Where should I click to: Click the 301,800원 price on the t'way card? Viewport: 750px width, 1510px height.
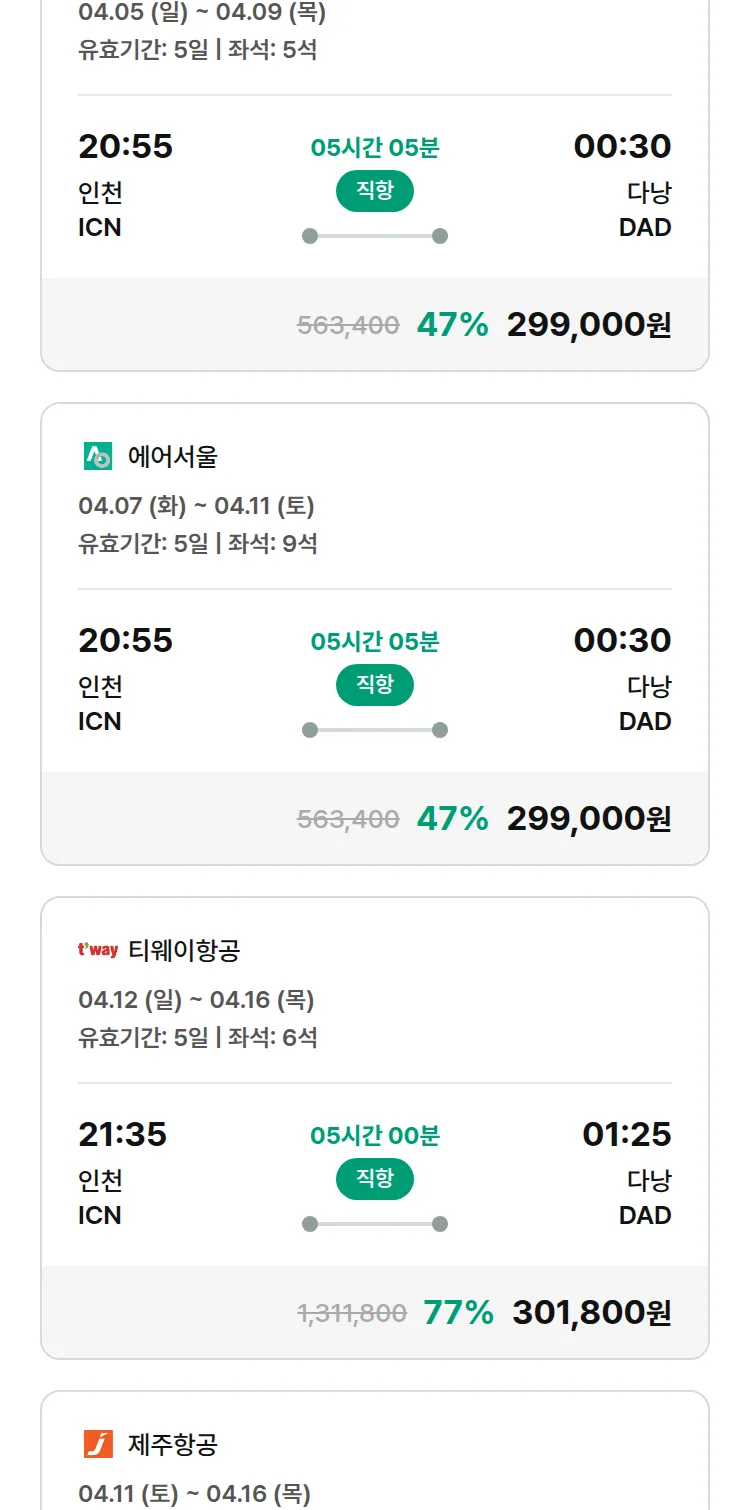point(591,1312)
